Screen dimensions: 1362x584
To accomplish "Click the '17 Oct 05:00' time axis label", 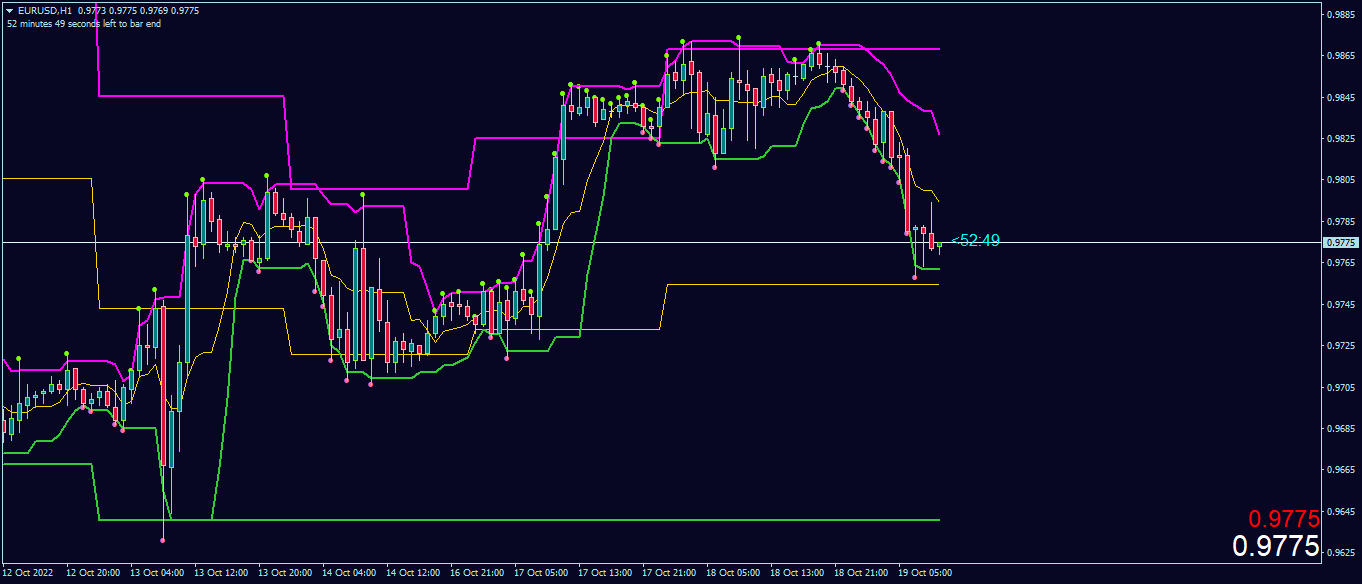I will coord(541,574).
